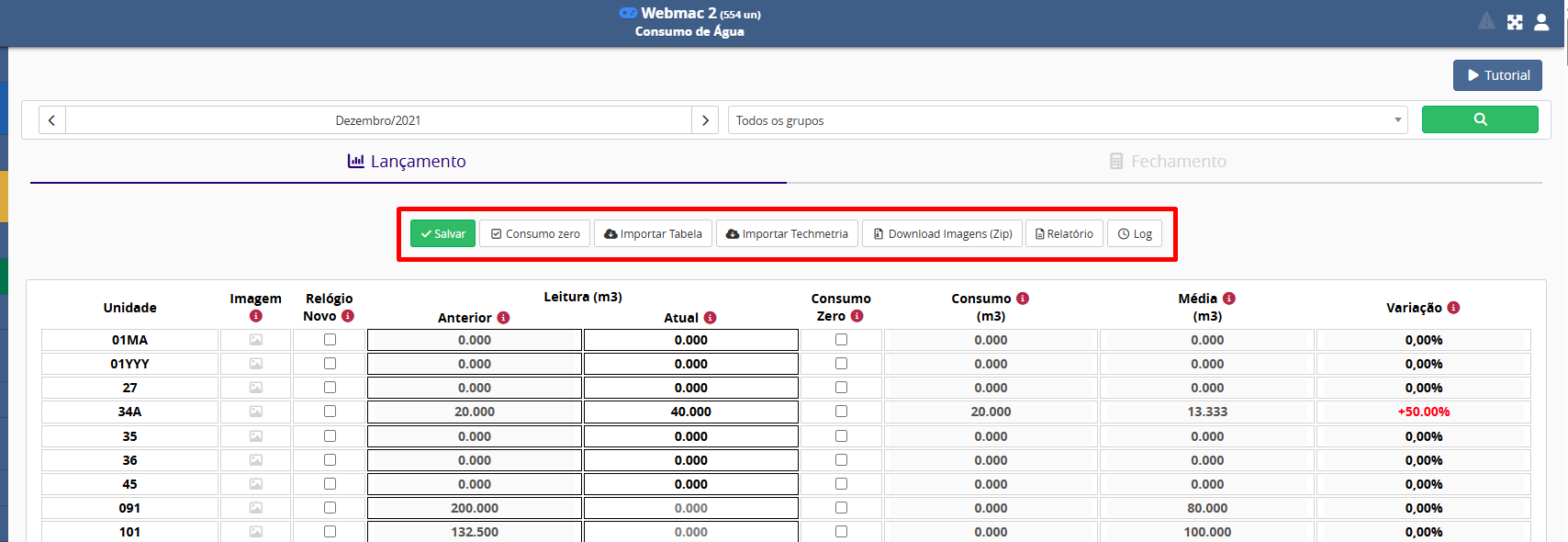The image size is (1568, 542).
Task: Open image icon for unit 36
Action: click(x=256, y=460)
